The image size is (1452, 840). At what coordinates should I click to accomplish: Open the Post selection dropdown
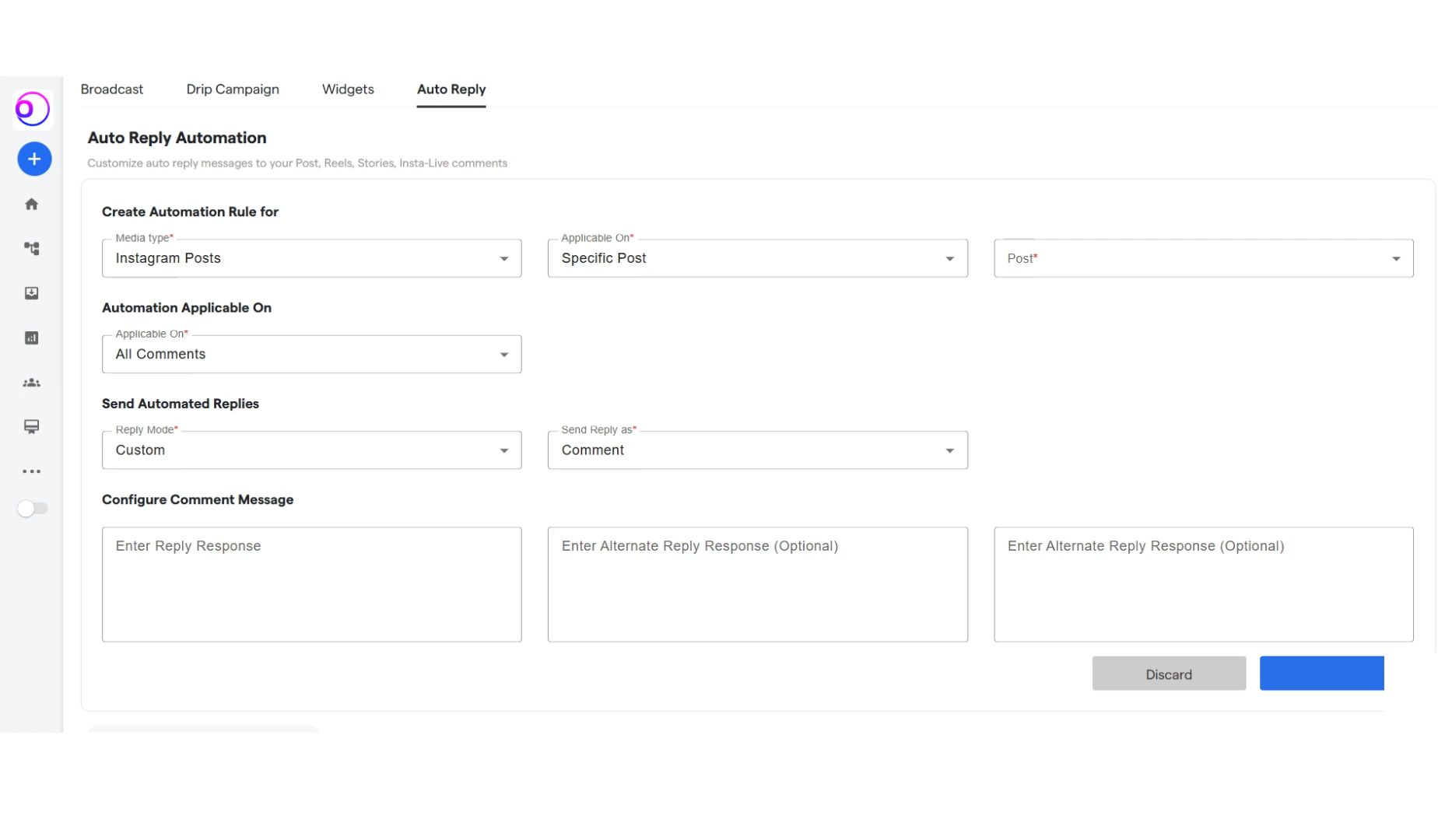(x=1204, y=258)
